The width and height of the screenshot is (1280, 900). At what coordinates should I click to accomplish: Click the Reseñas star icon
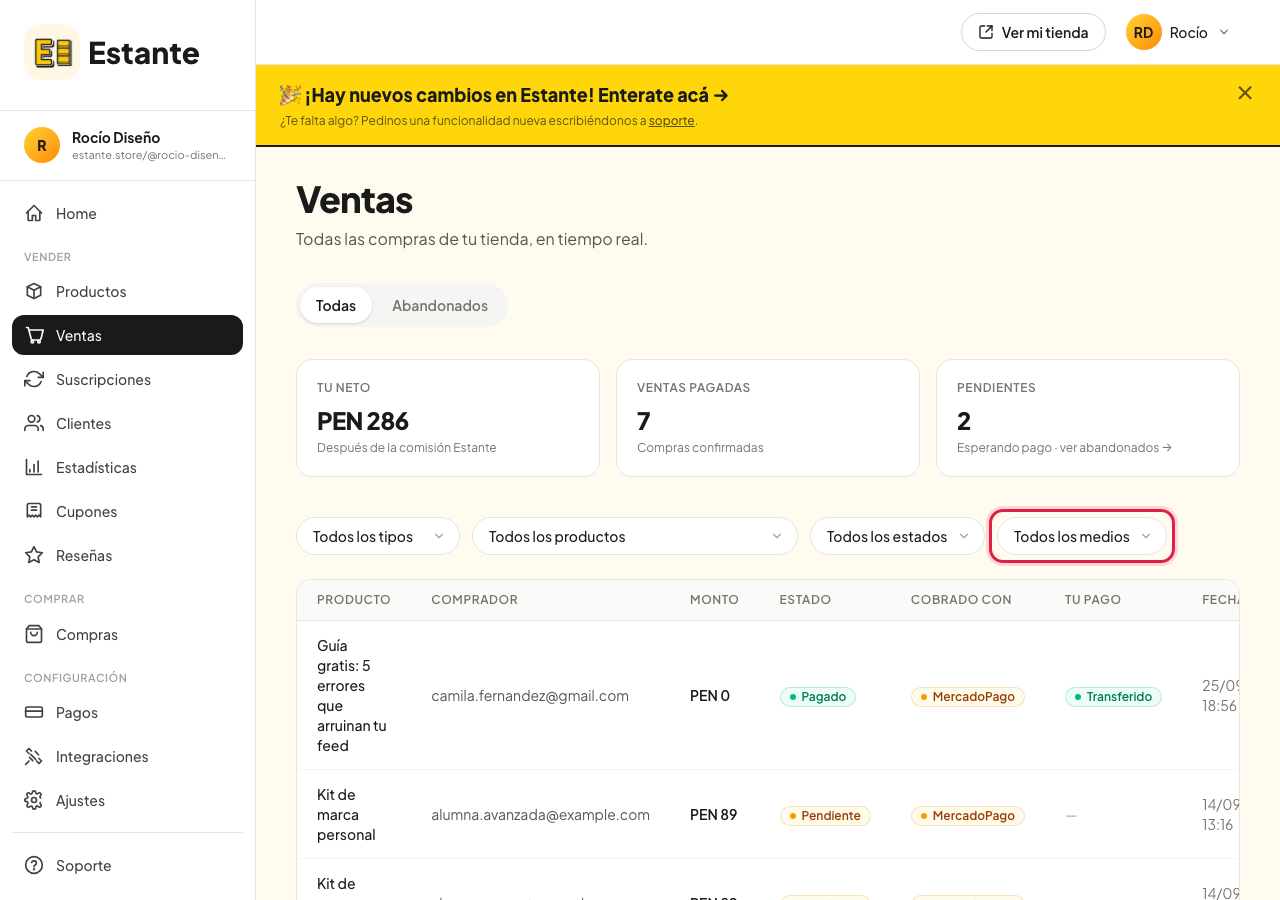point(34,555)
